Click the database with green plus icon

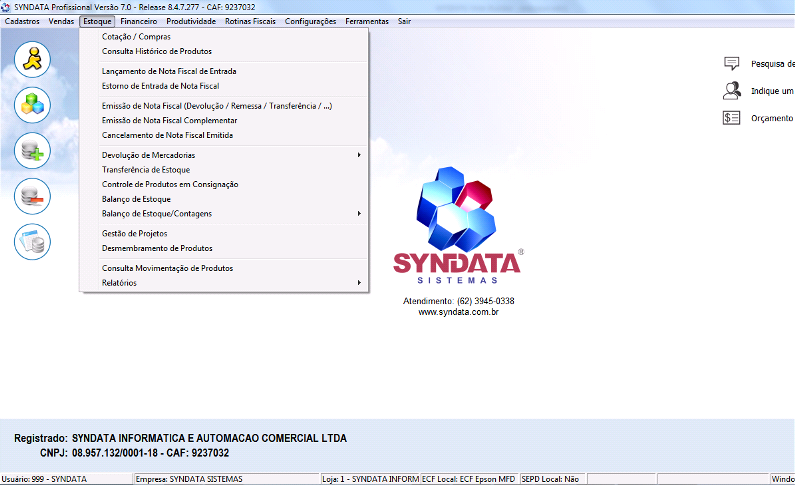[x=32, y=151]
